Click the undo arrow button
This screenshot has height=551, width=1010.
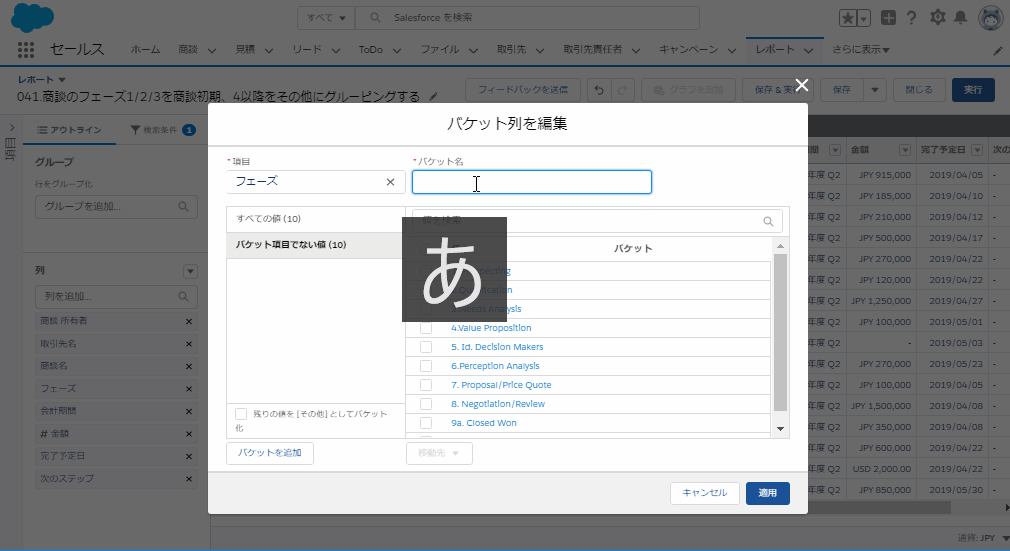click(x=599, y=90)
